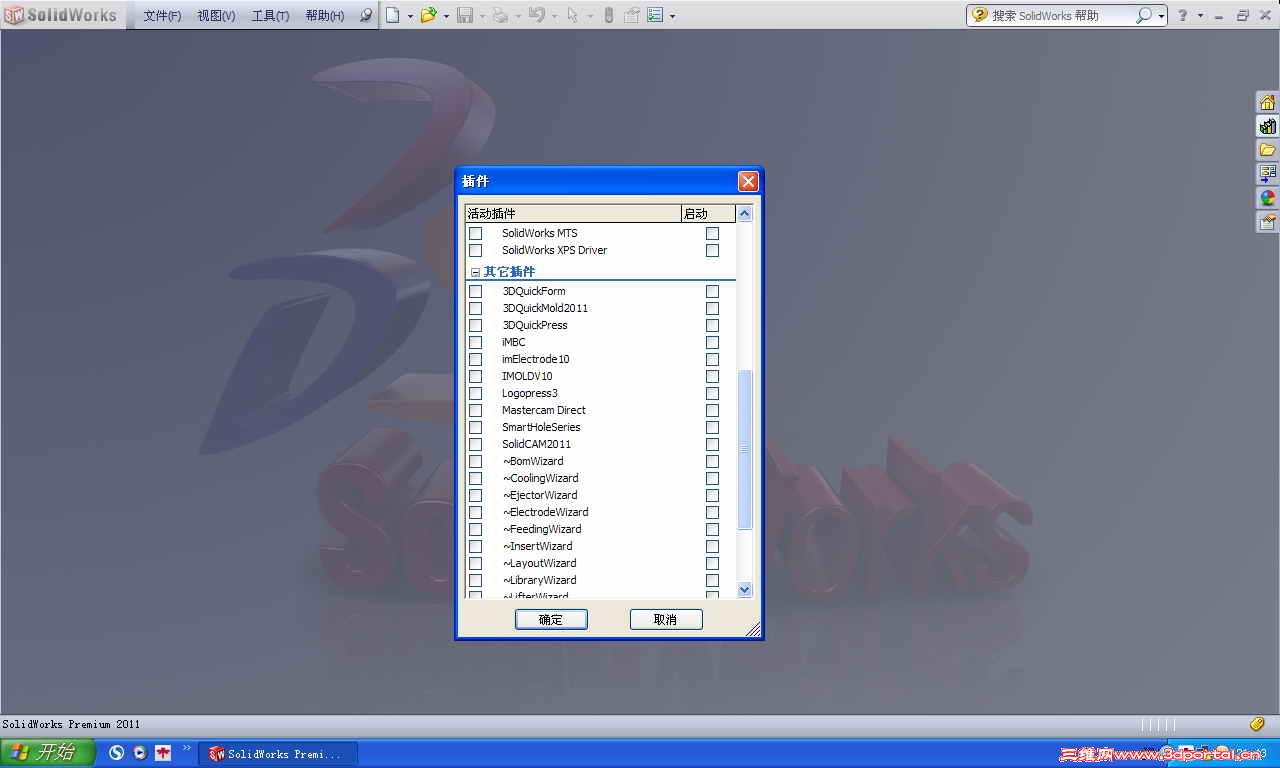Click the add-ins list scroll down arrow
The height and width of the screenshot is (768, 1280).
[744, 590]
